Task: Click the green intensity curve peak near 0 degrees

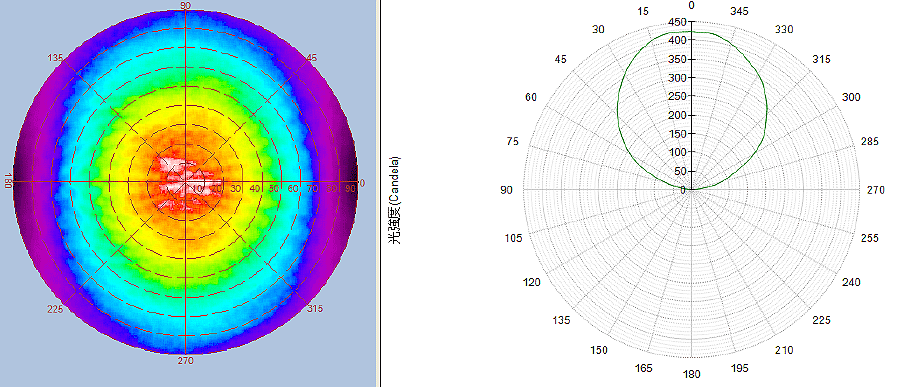Action: point(692,32)
